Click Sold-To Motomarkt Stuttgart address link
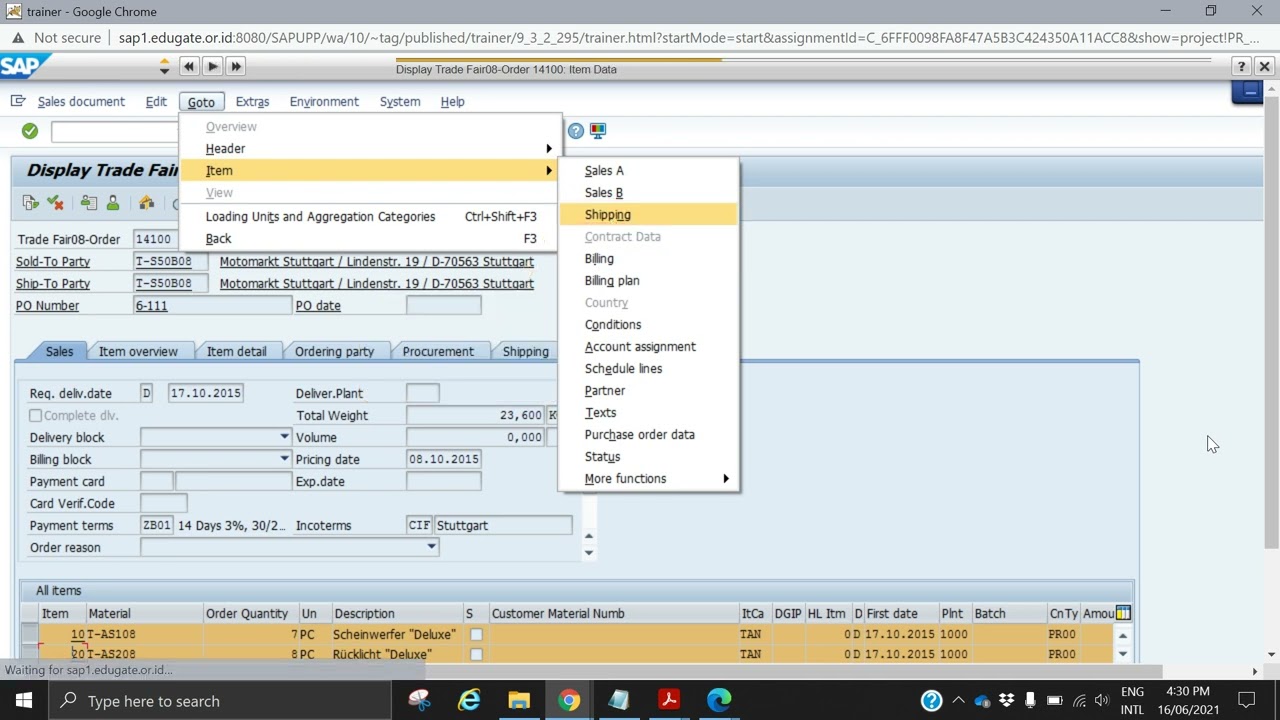1280x720 pixels. pyautogui.click(x=377, y=261)
